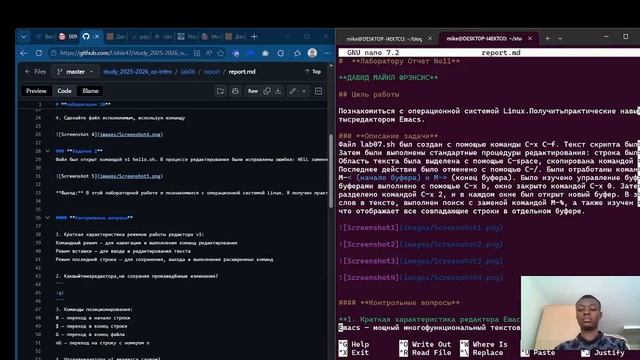Viewport: 640px width, 360px height.
Task: Open the browser tab search chevron
Action: [24, 37]
